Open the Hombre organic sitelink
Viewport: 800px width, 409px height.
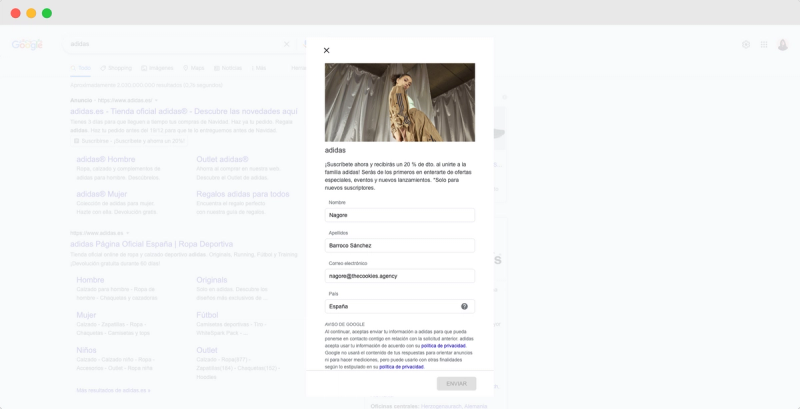coord(90,280)
